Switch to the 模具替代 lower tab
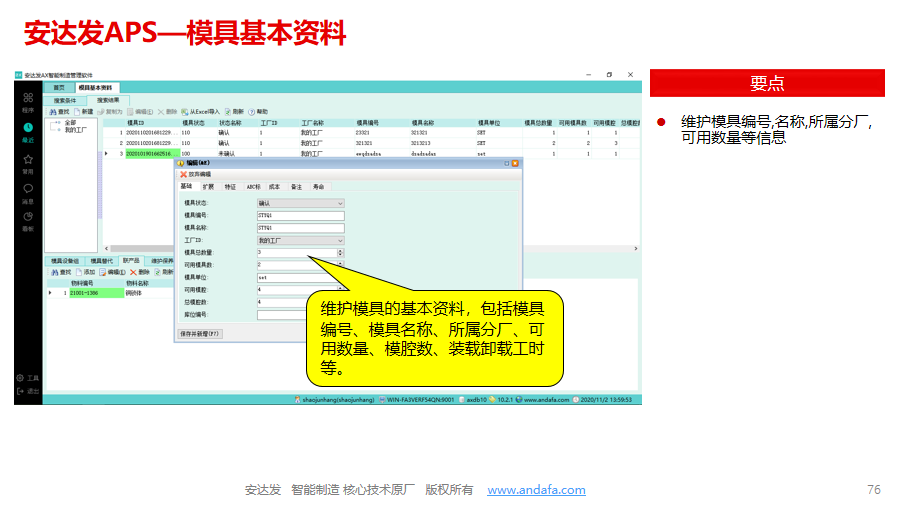Image resolution: width=907 pixels, height=509 pixels. coord(101,261)
